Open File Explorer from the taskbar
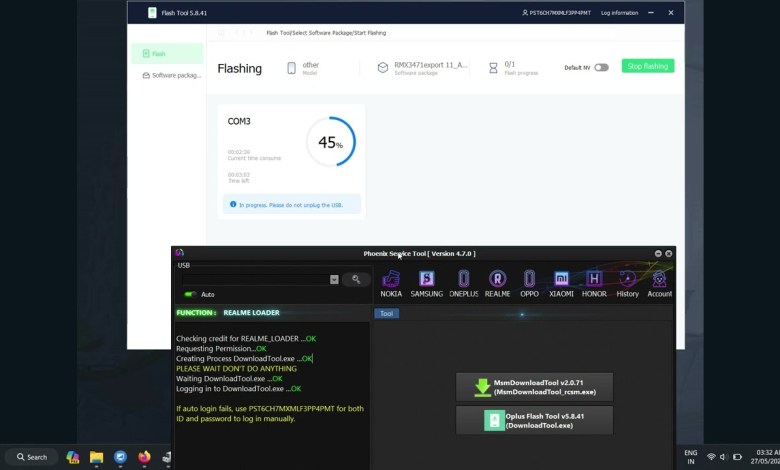 tap(96, 457)
